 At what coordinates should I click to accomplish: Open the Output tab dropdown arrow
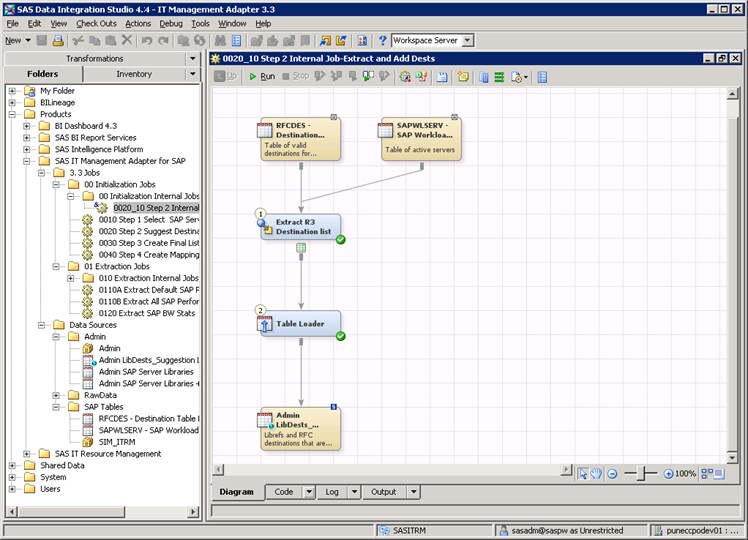tap(414, 492)
